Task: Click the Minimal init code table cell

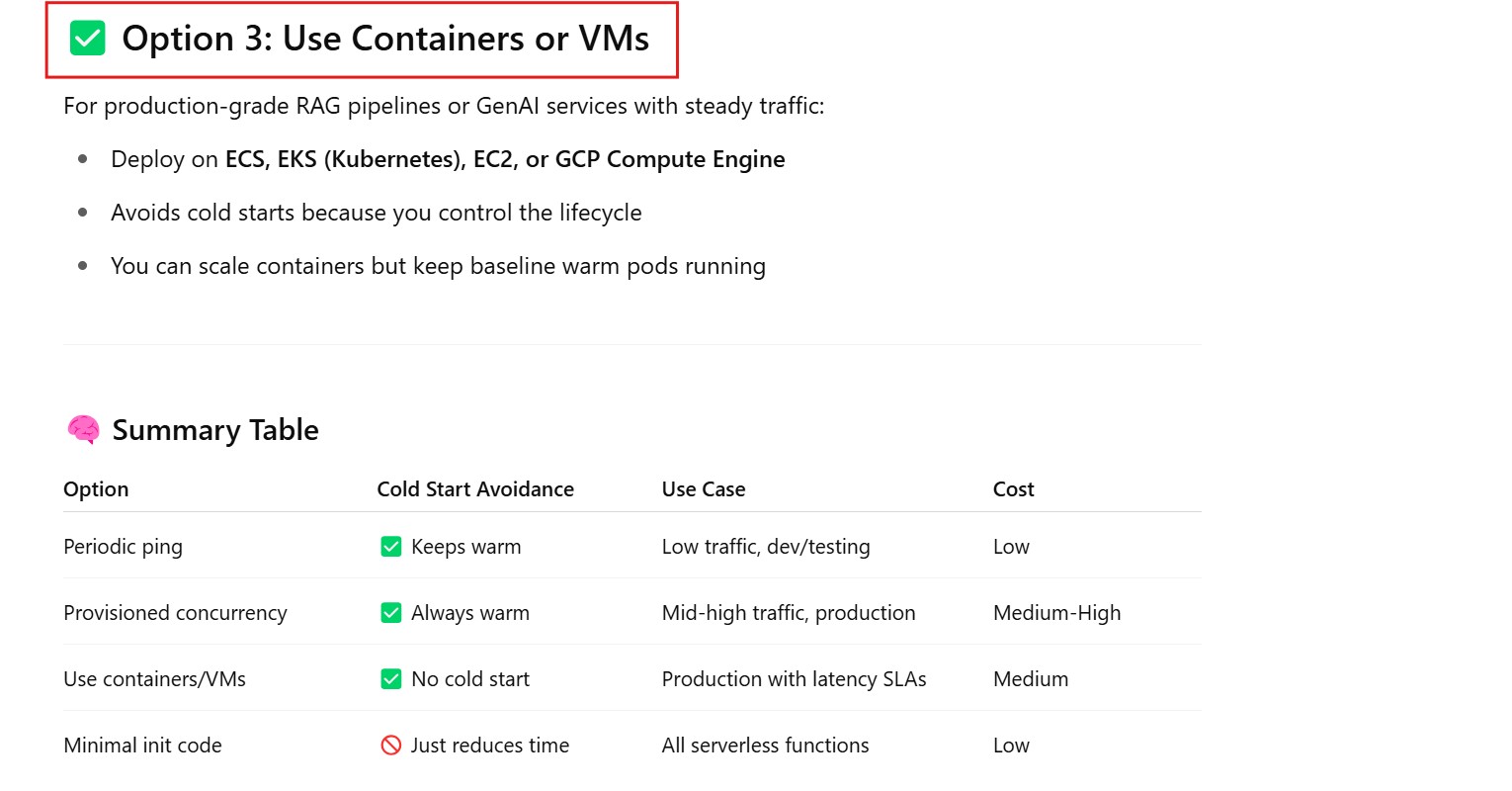Action: pyautogui.click(x=142, y=746)
